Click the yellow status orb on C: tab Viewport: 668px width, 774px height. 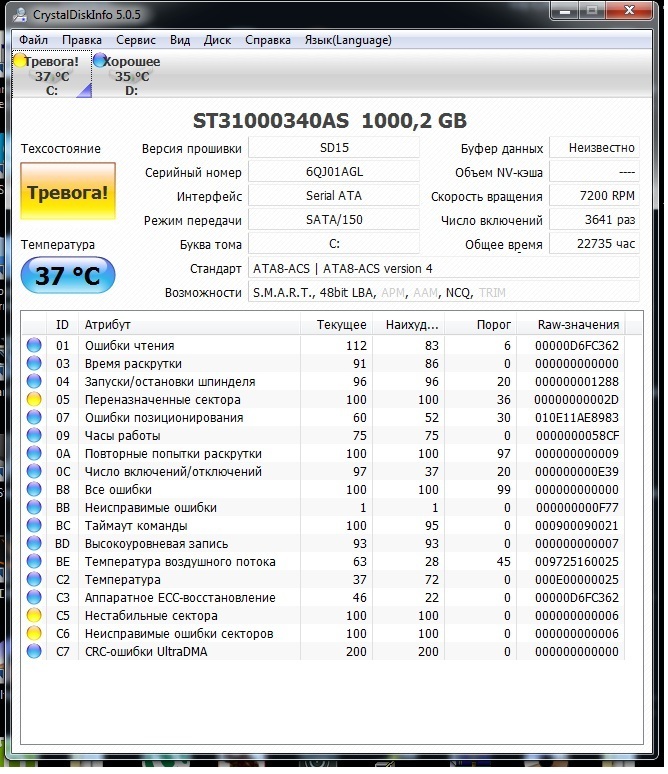20,61
